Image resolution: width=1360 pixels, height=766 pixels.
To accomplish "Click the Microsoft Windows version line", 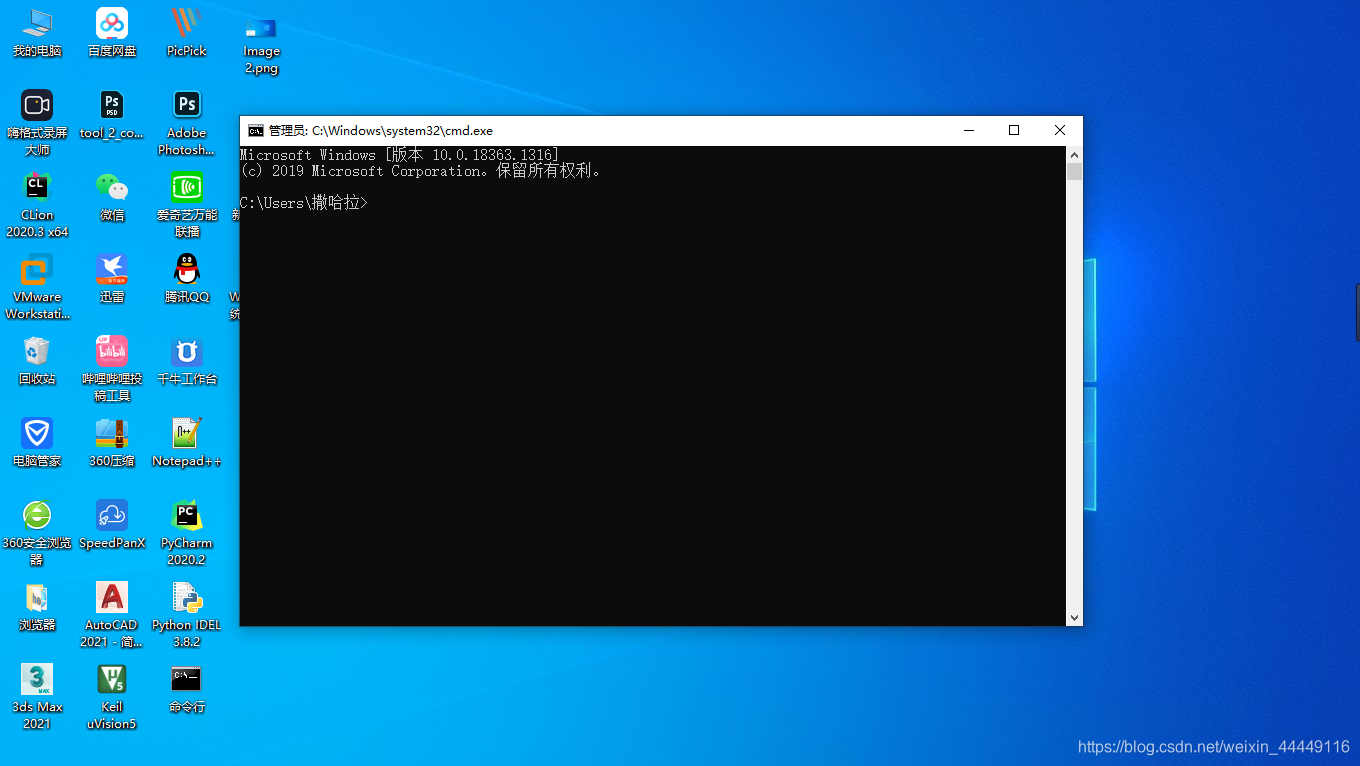I will 400,155.
